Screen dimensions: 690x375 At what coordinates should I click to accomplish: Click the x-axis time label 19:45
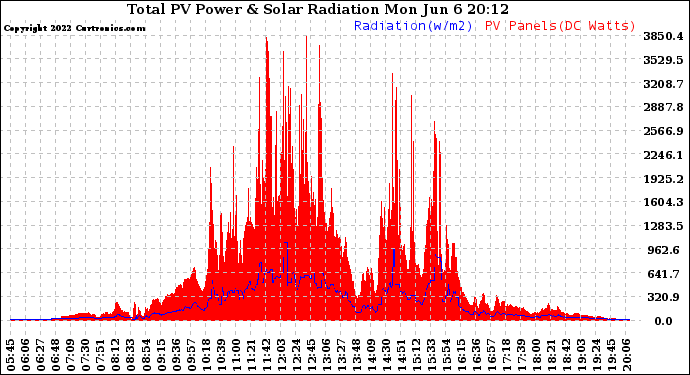click(611, 355)
